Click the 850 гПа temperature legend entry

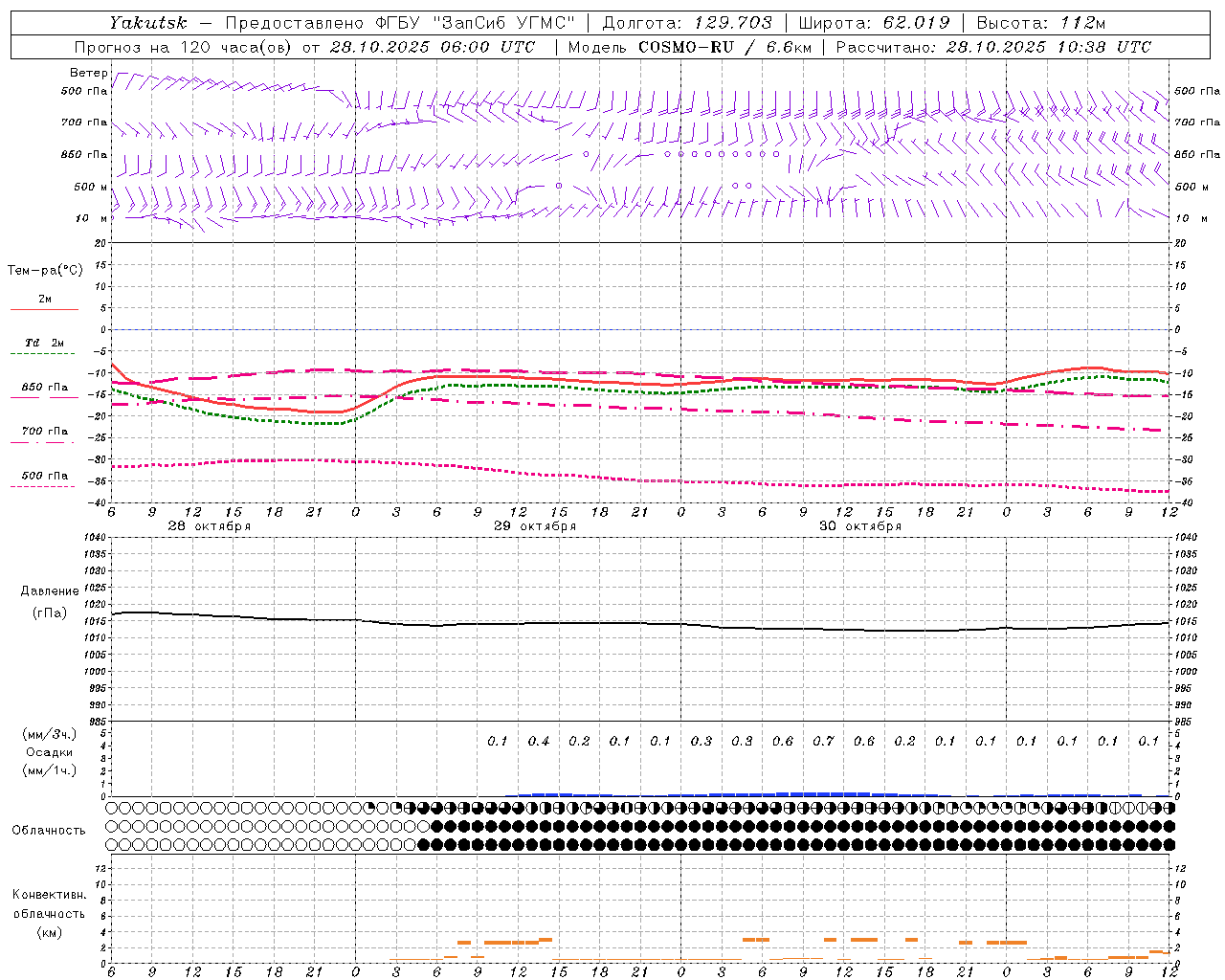pos(45,388)
